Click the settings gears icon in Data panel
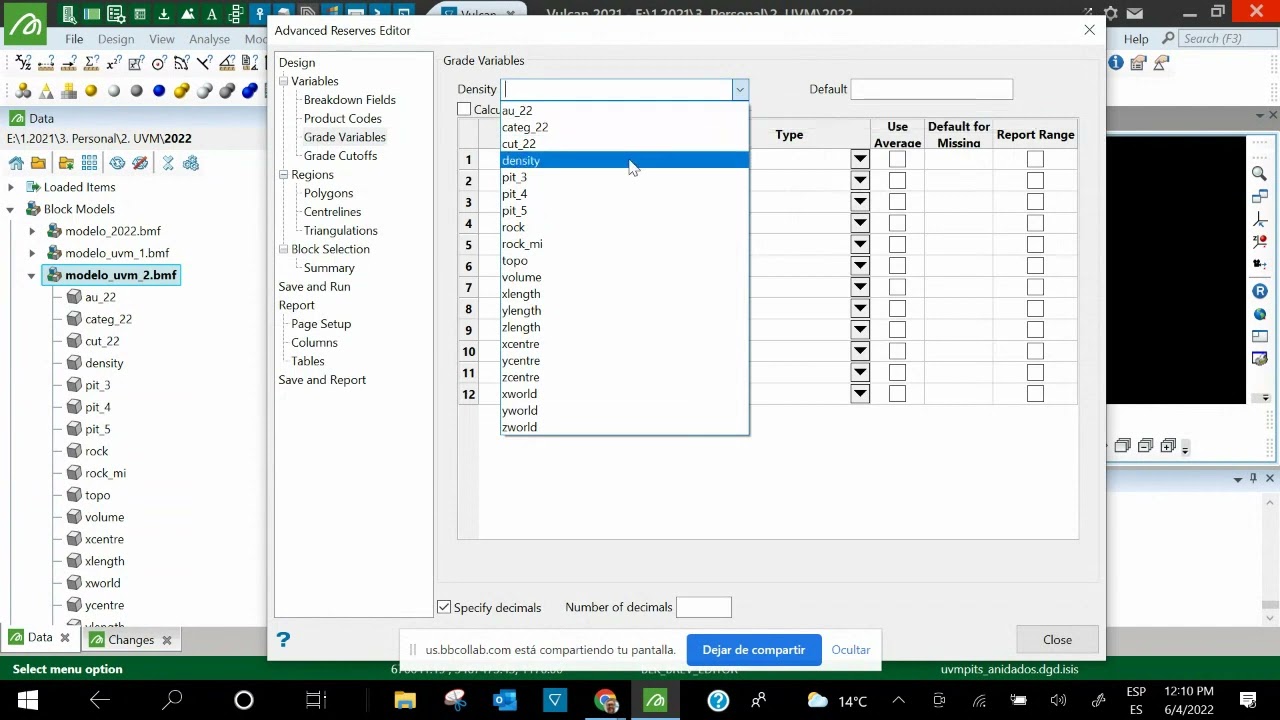Image resolution: width=1280 pixels, height=720 pixels. [191, 163]
